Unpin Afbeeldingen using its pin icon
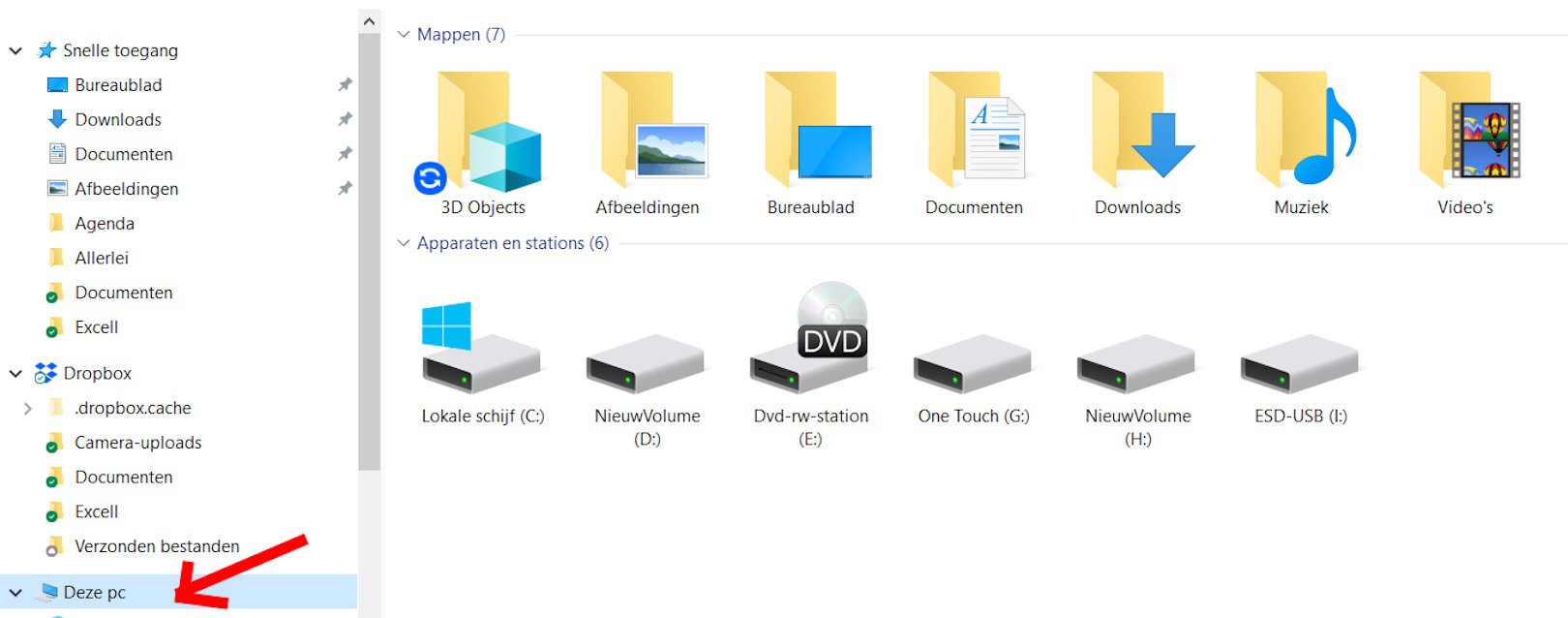 [345, 189]
